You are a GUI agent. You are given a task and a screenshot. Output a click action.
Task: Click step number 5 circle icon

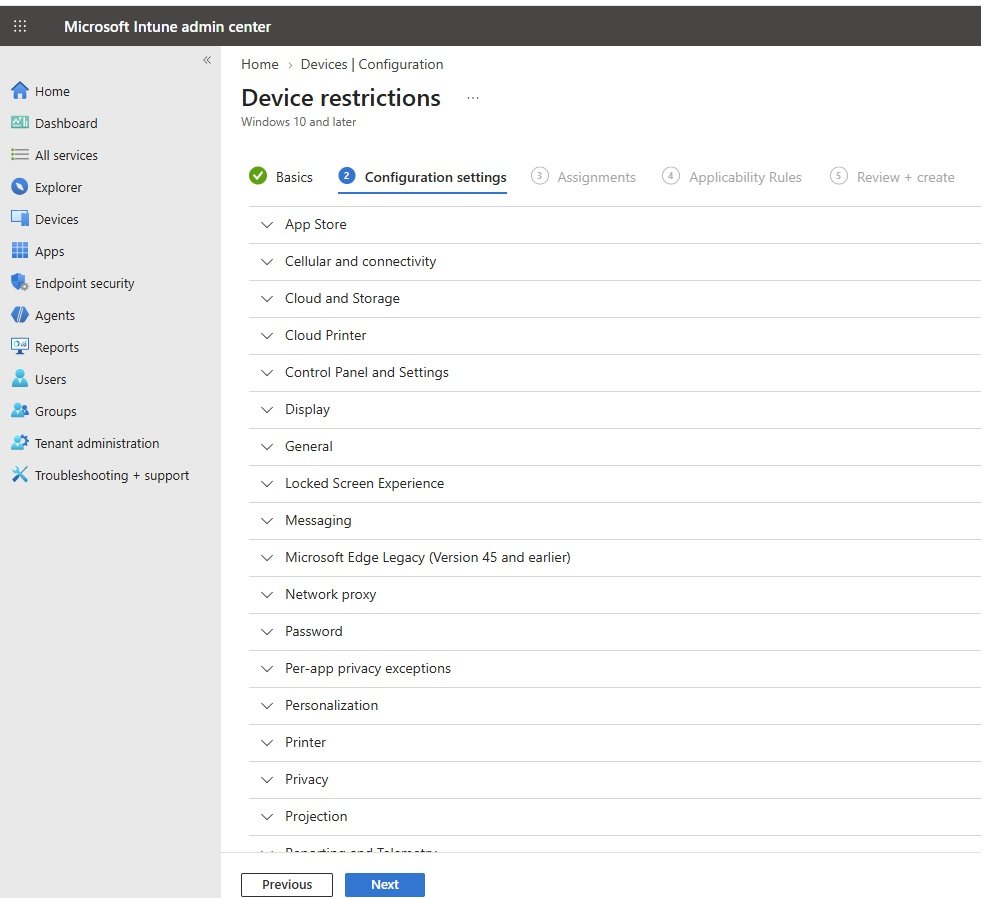coord(838,176)
